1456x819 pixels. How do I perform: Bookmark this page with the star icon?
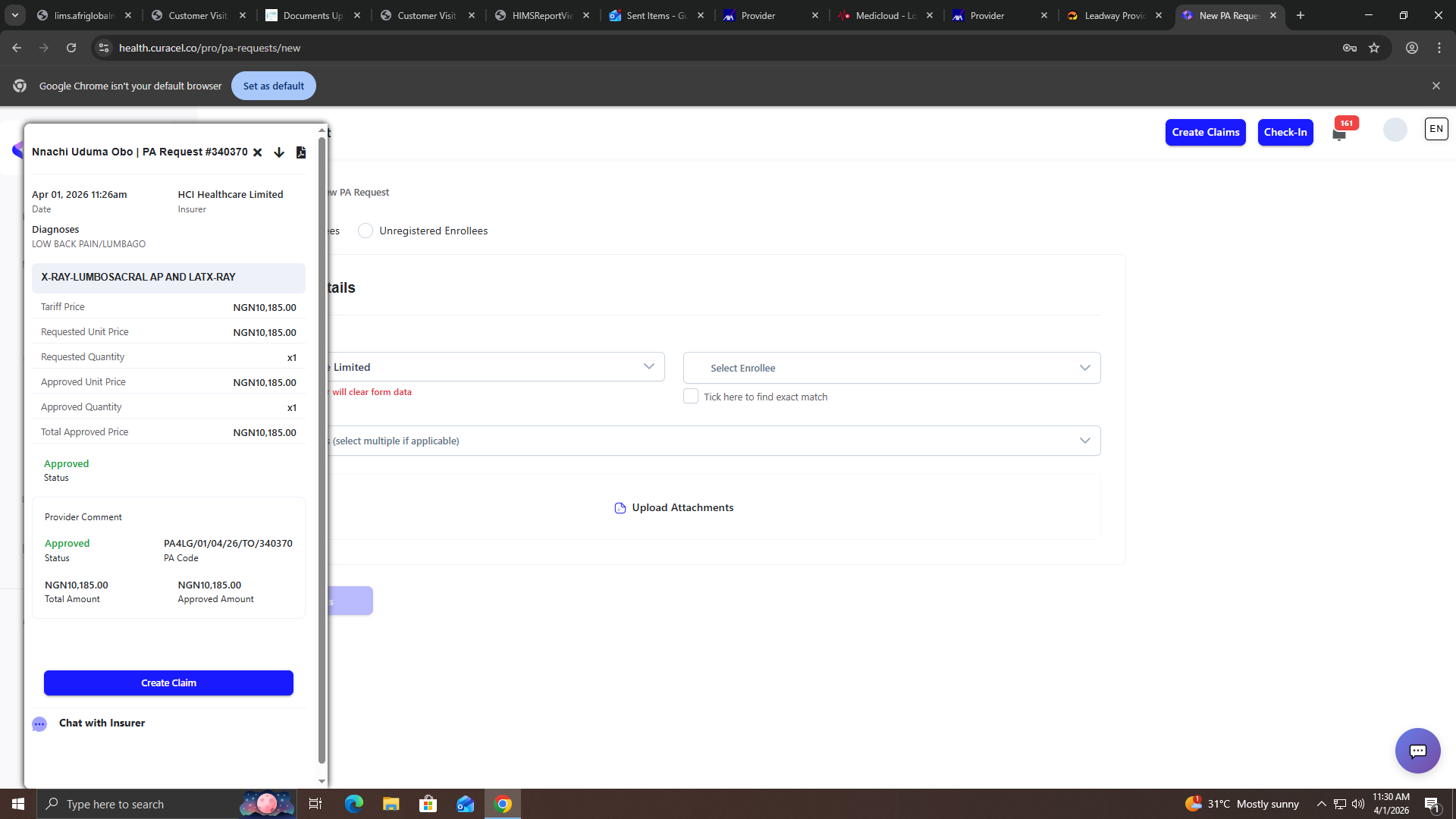pyautogui.click(x=1374, y=48)
